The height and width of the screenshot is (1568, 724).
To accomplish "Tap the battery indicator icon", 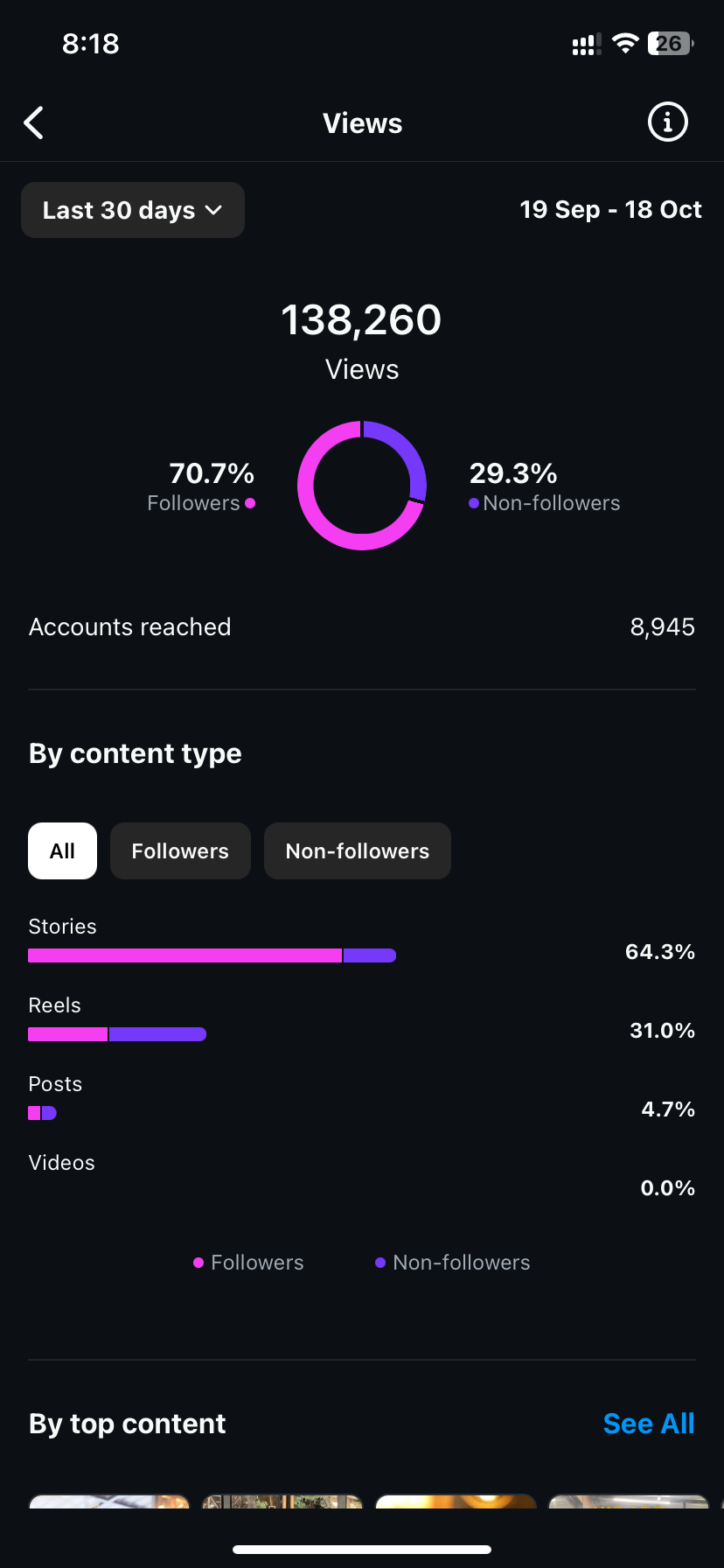I will tap(670, 44).
